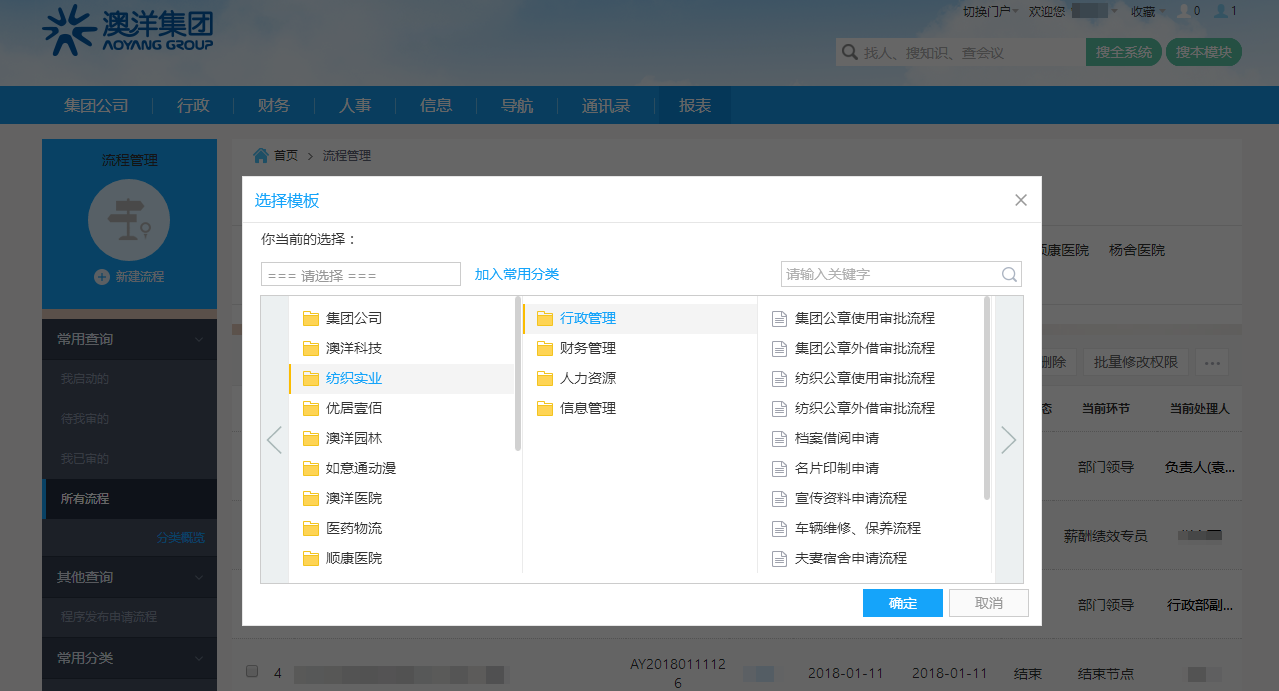Open the 行政 menu in navigation bar

[x=193, y=105]
